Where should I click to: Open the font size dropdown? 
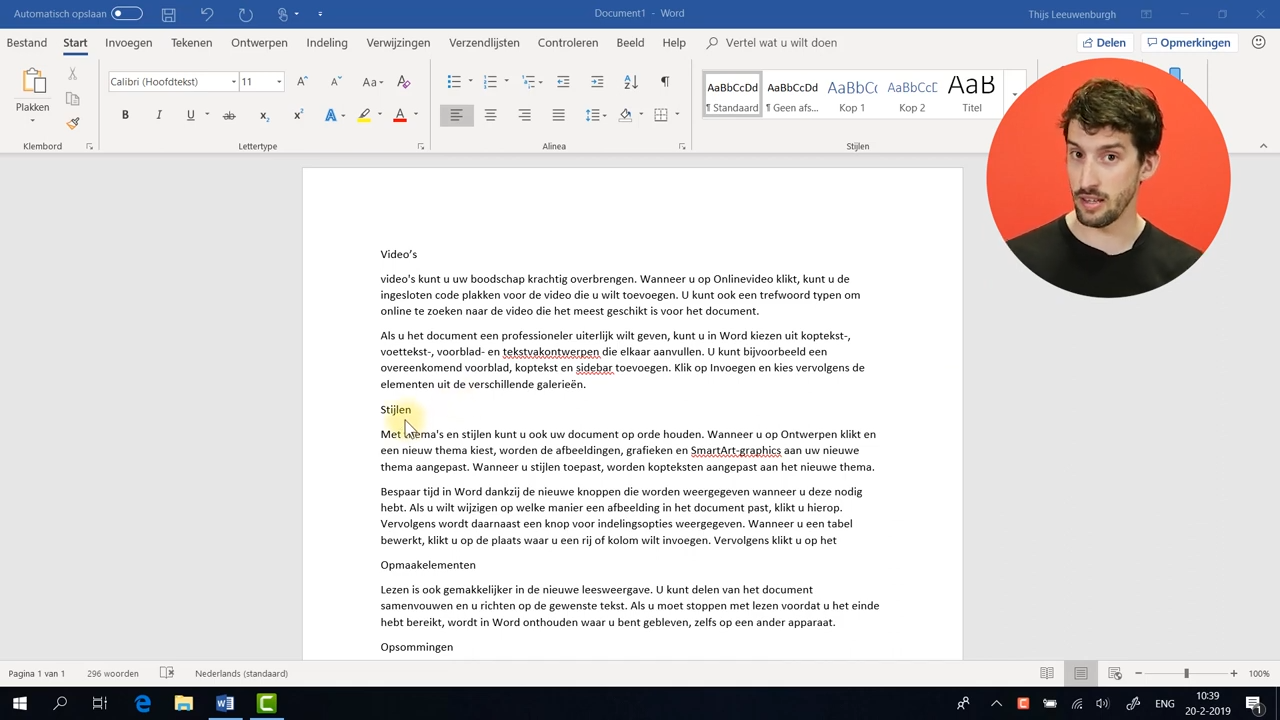click(279, 82)
